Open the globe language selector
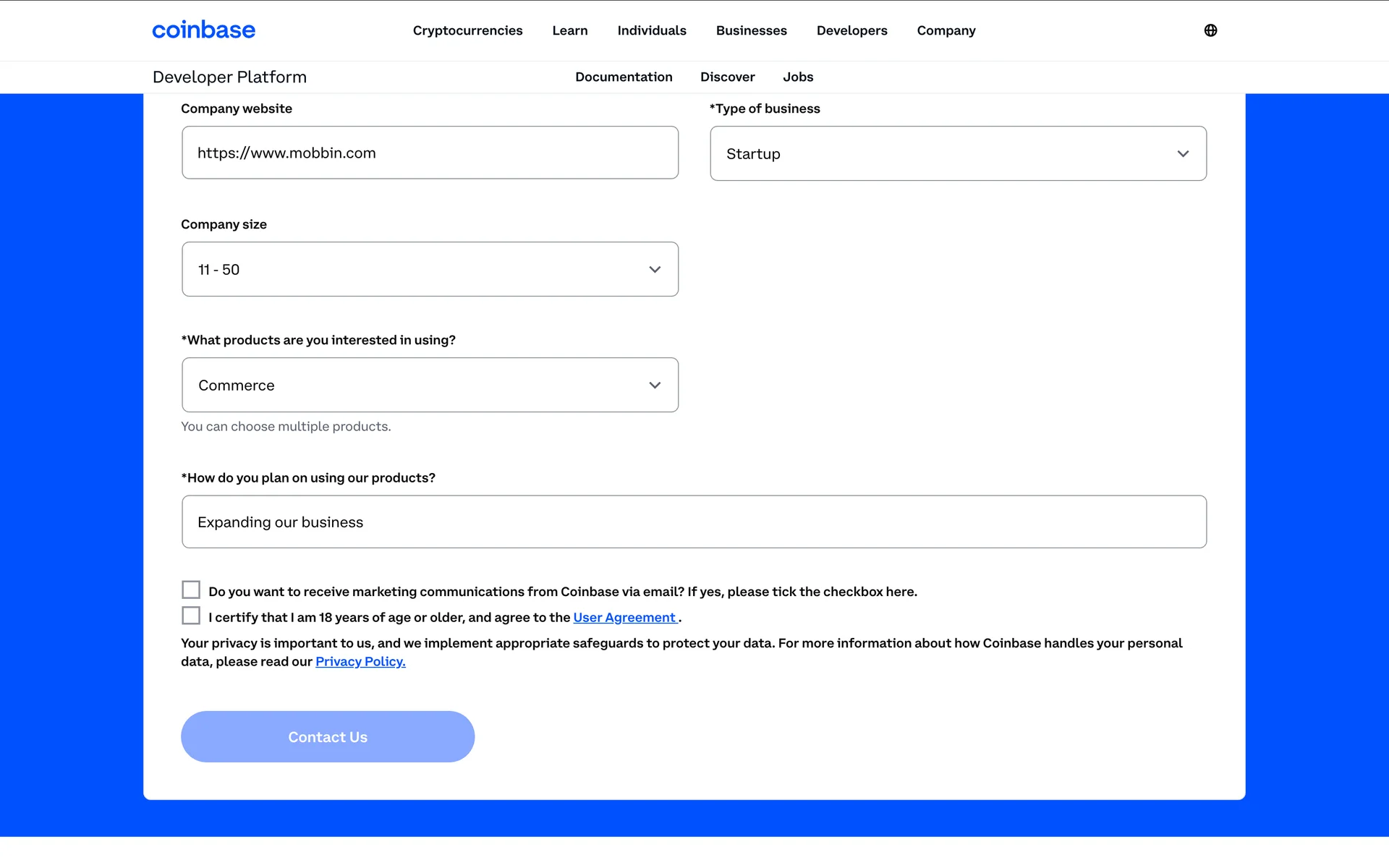1389x868 pixels. click(x=1210, y=30)
